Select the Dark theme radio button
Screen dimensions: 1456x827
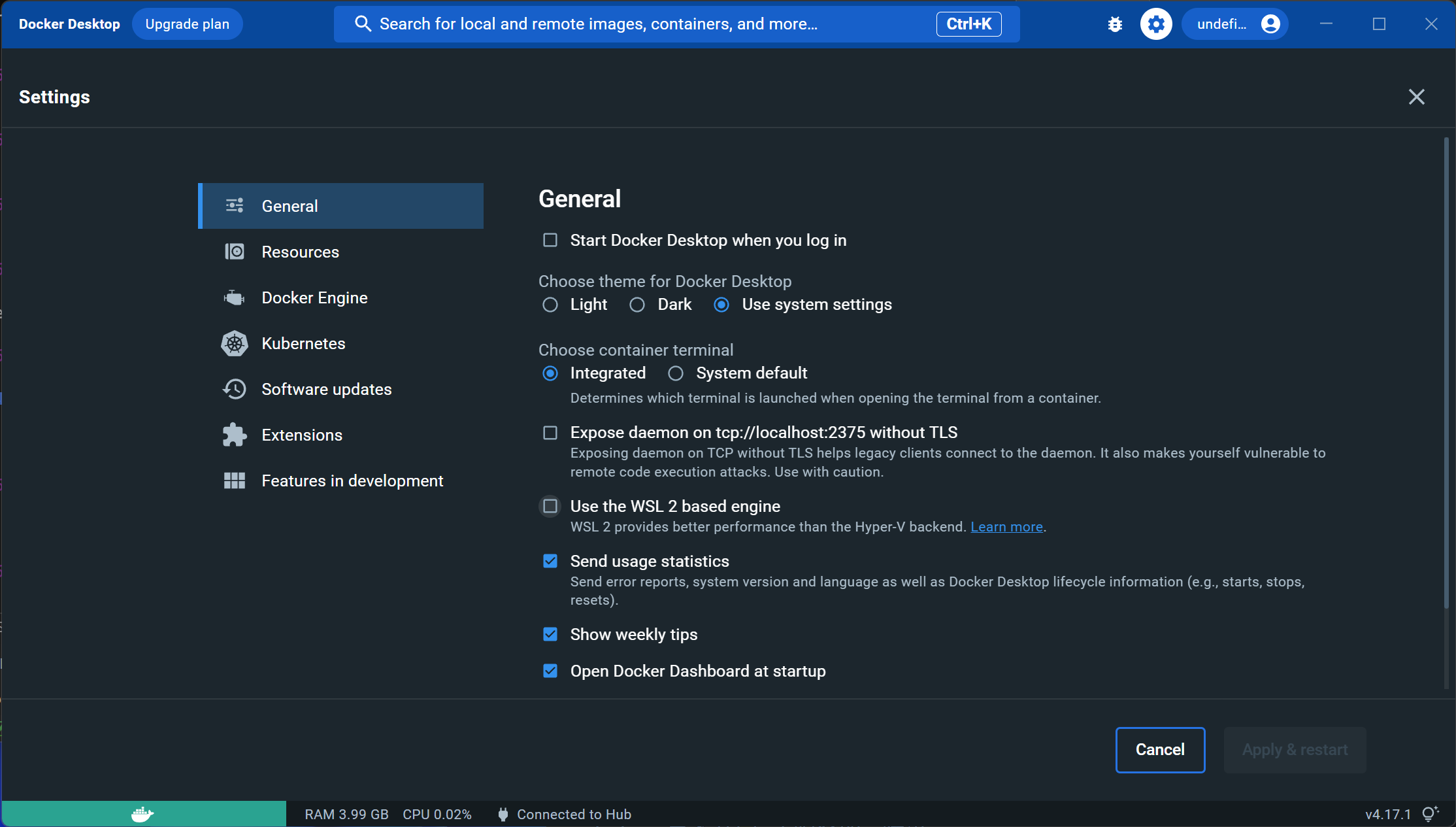tap(637, 305)
